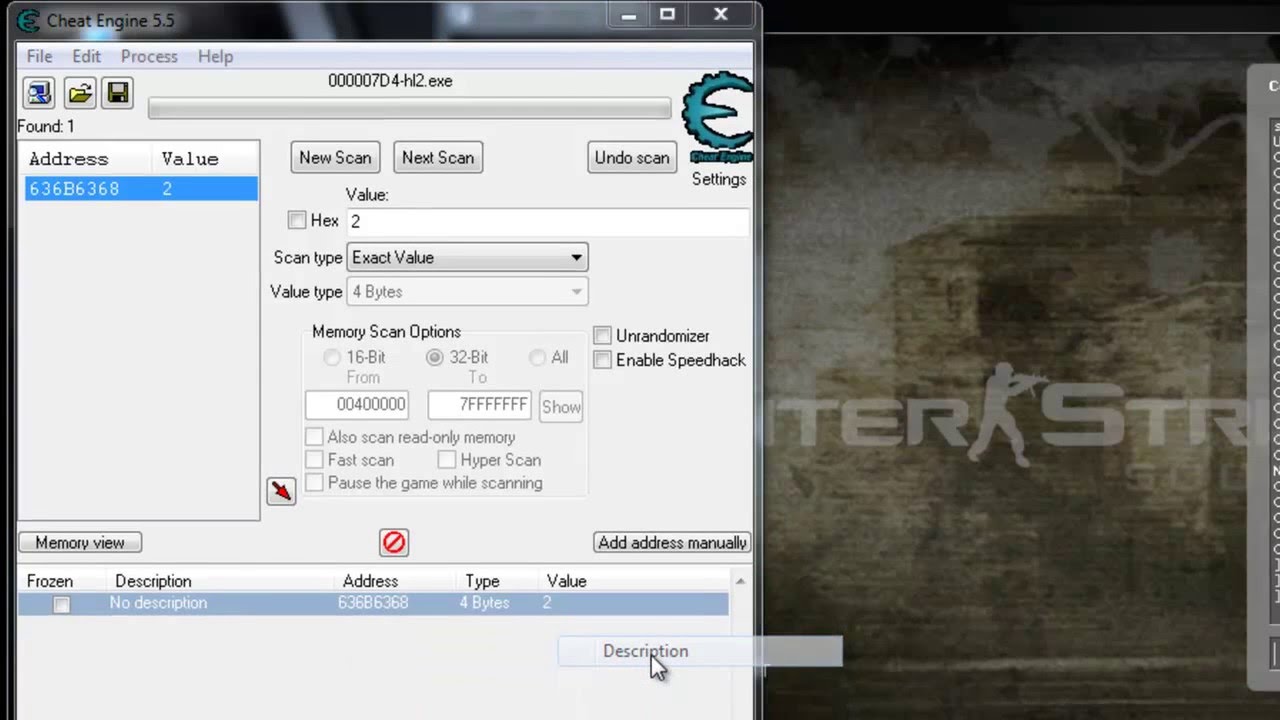
Task: Enable Speedhack checkbox
Action: coord(602,360)
